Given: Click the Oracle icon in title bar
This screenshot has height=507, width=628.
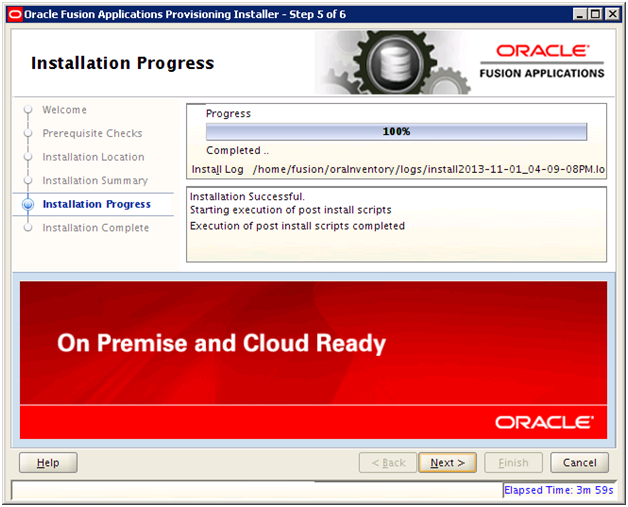Looking at the screenshot, I should pos(15,15).
